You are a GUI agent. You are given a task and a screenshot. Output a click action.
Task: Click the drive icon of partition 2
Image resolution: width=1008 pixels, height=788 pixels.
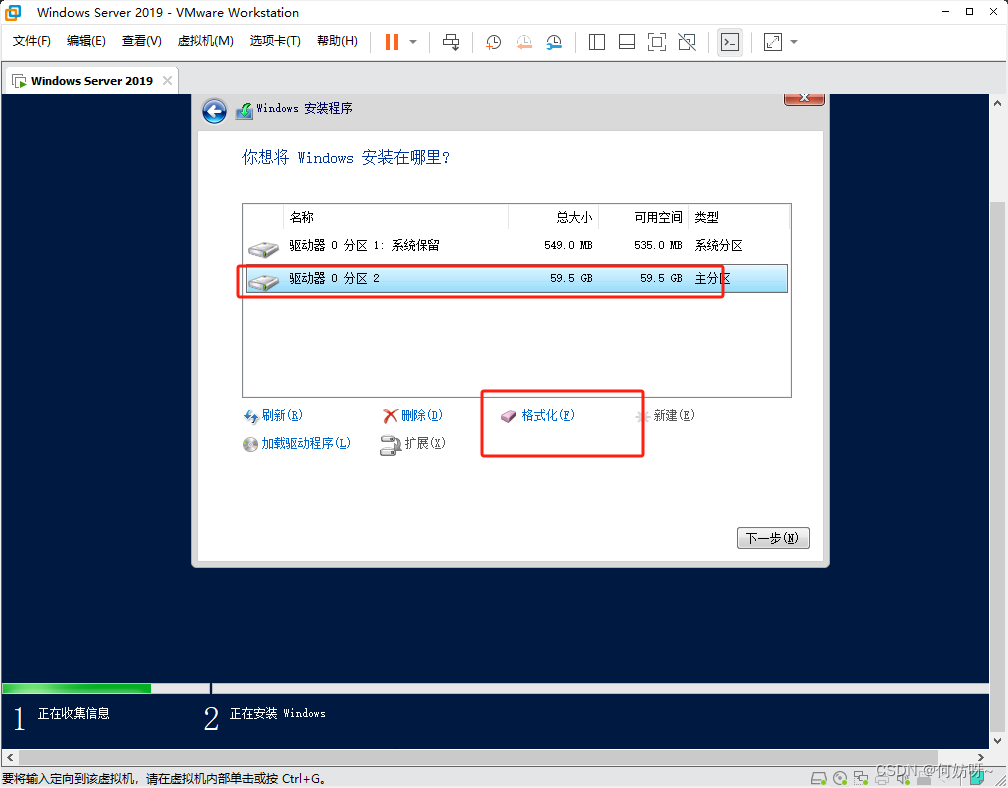(x=264, y=281)
